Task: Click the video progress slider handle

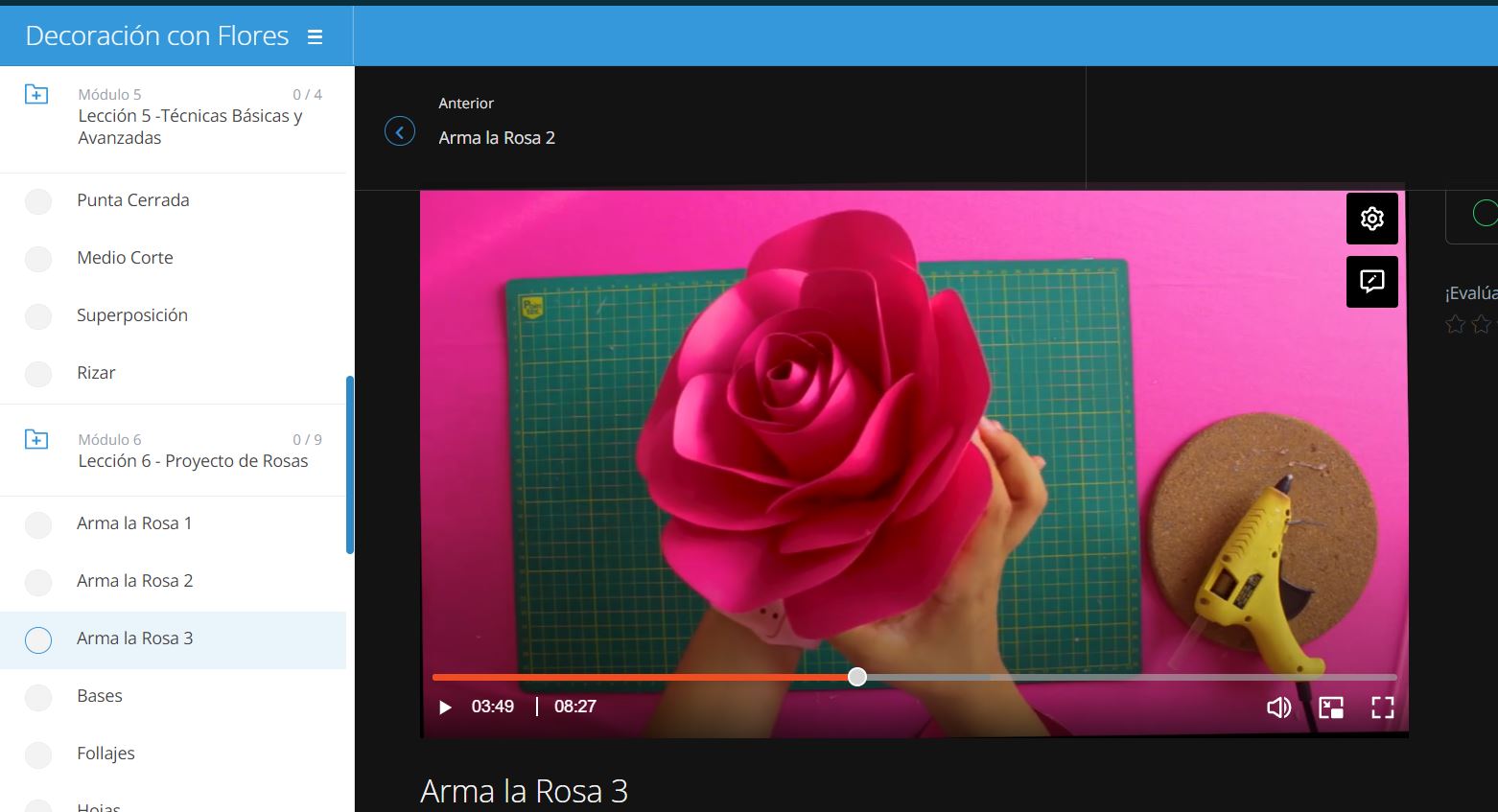Action: (857, 677)
